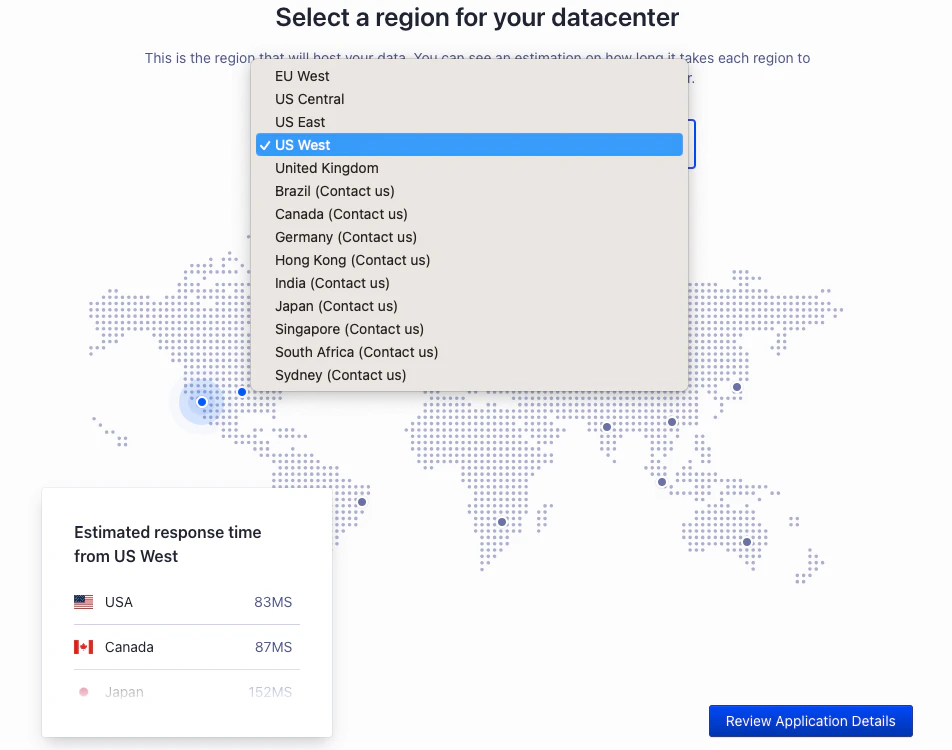Screen dimensions: 952x750
Task: Choose US Central in the dropdown
Action: [469, 99]
